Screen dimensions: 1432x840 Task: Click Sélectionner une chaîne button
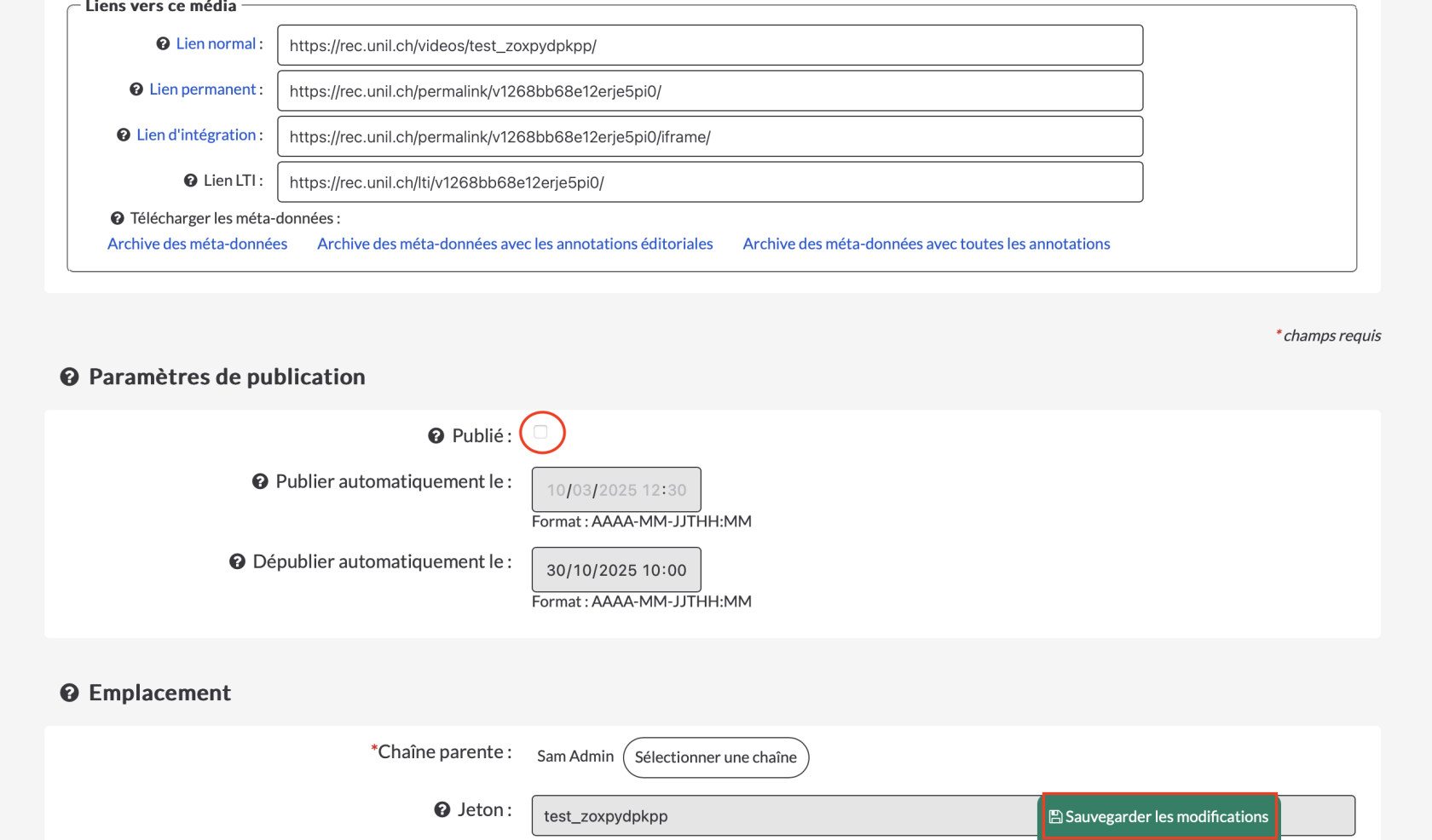[x=715, y=757]
